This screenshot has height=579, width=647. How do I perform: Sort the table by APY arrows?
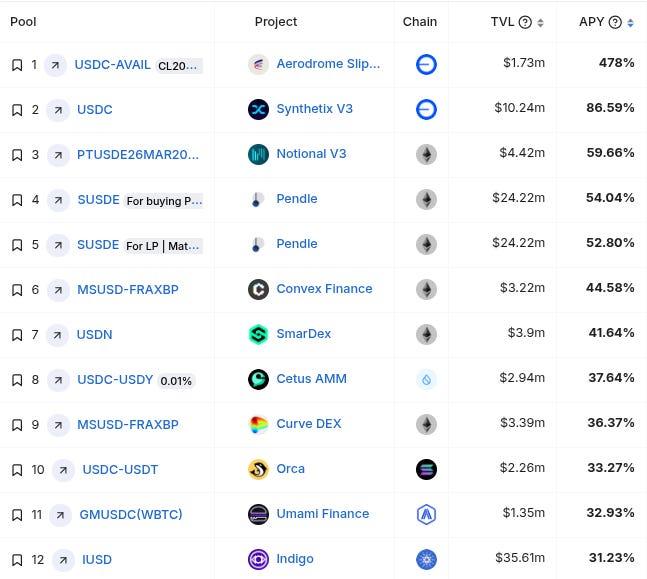coord(630,23)
